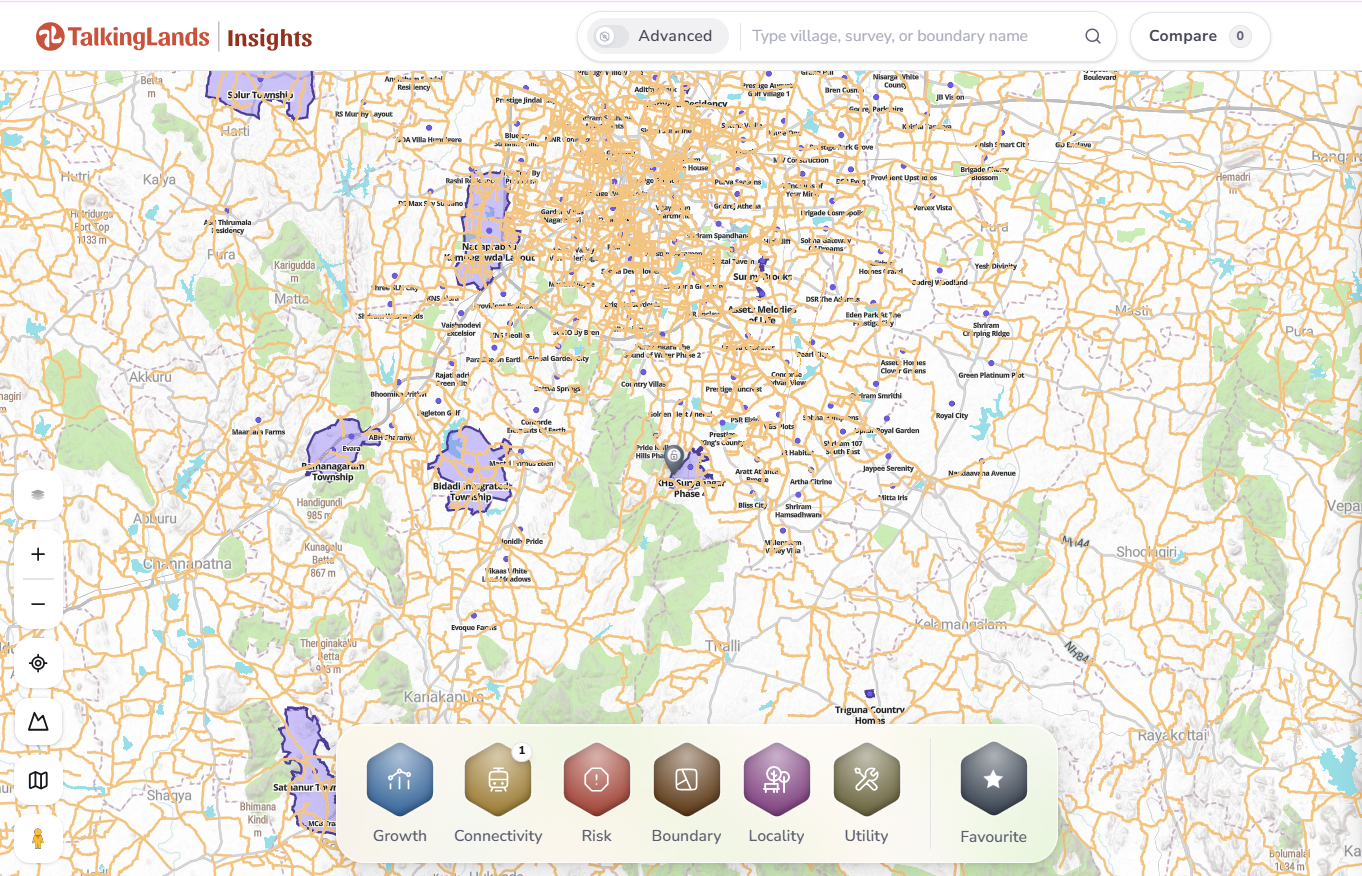The width and height of the screenshot is (1362, 876).
Task: Click the Royal City project label
Action: tap(951, 415)
